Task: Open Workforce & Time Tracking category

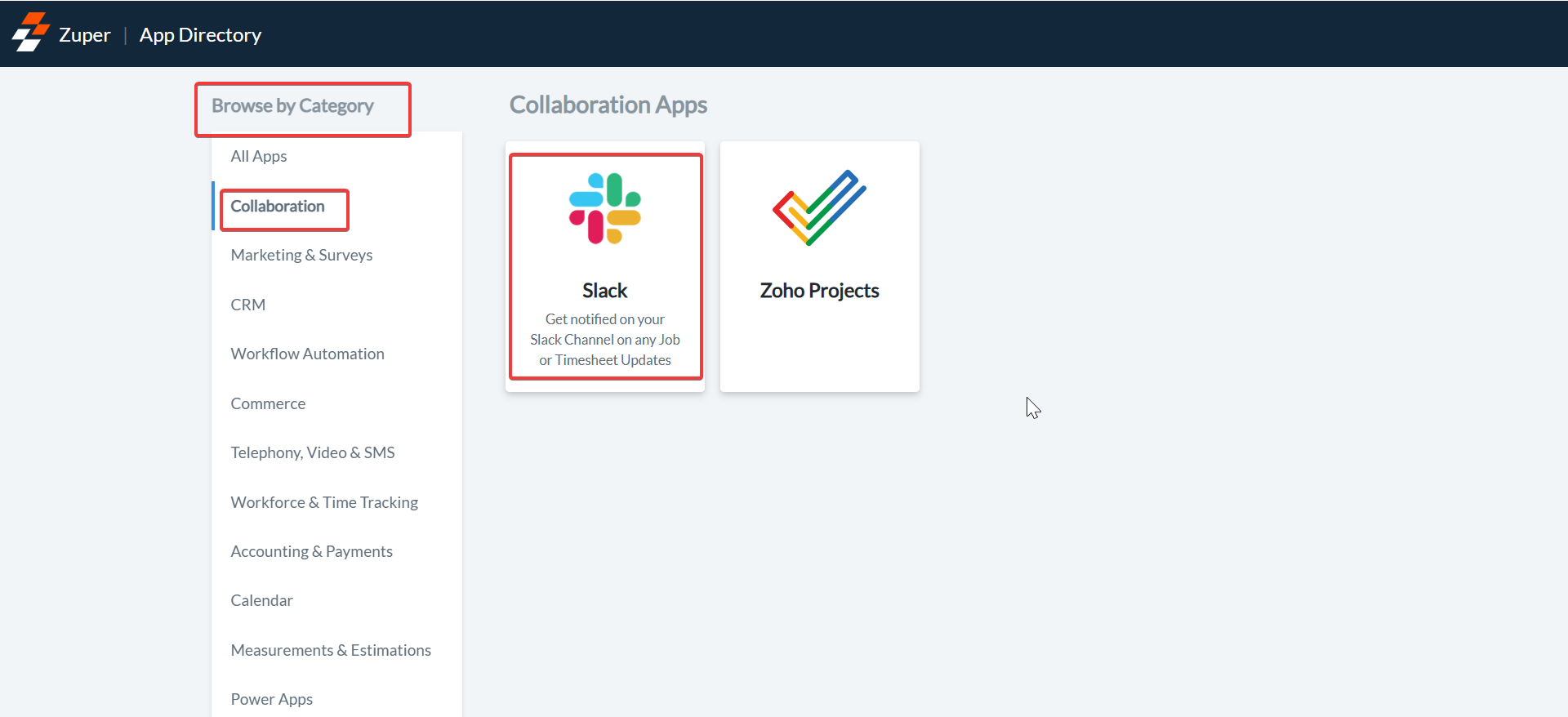Action: pyautogui.click(x=324, y=502)
